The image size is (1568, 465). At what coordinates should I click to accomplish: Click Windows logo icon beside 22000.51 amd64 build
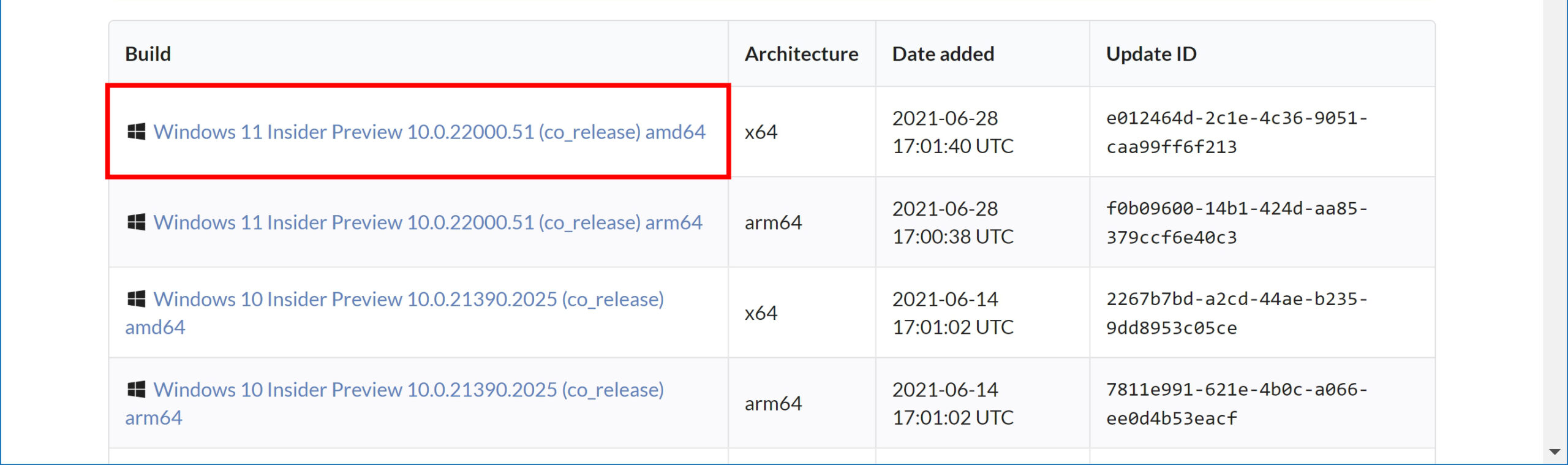coord(136,132)
